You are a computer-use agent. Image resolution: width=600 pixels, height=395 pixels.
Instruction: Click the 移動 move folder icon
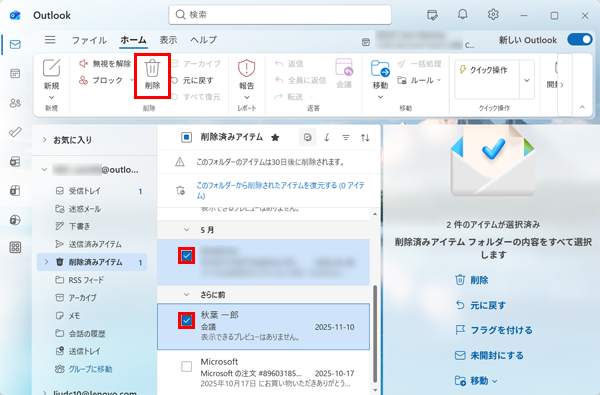pos(380,69)
